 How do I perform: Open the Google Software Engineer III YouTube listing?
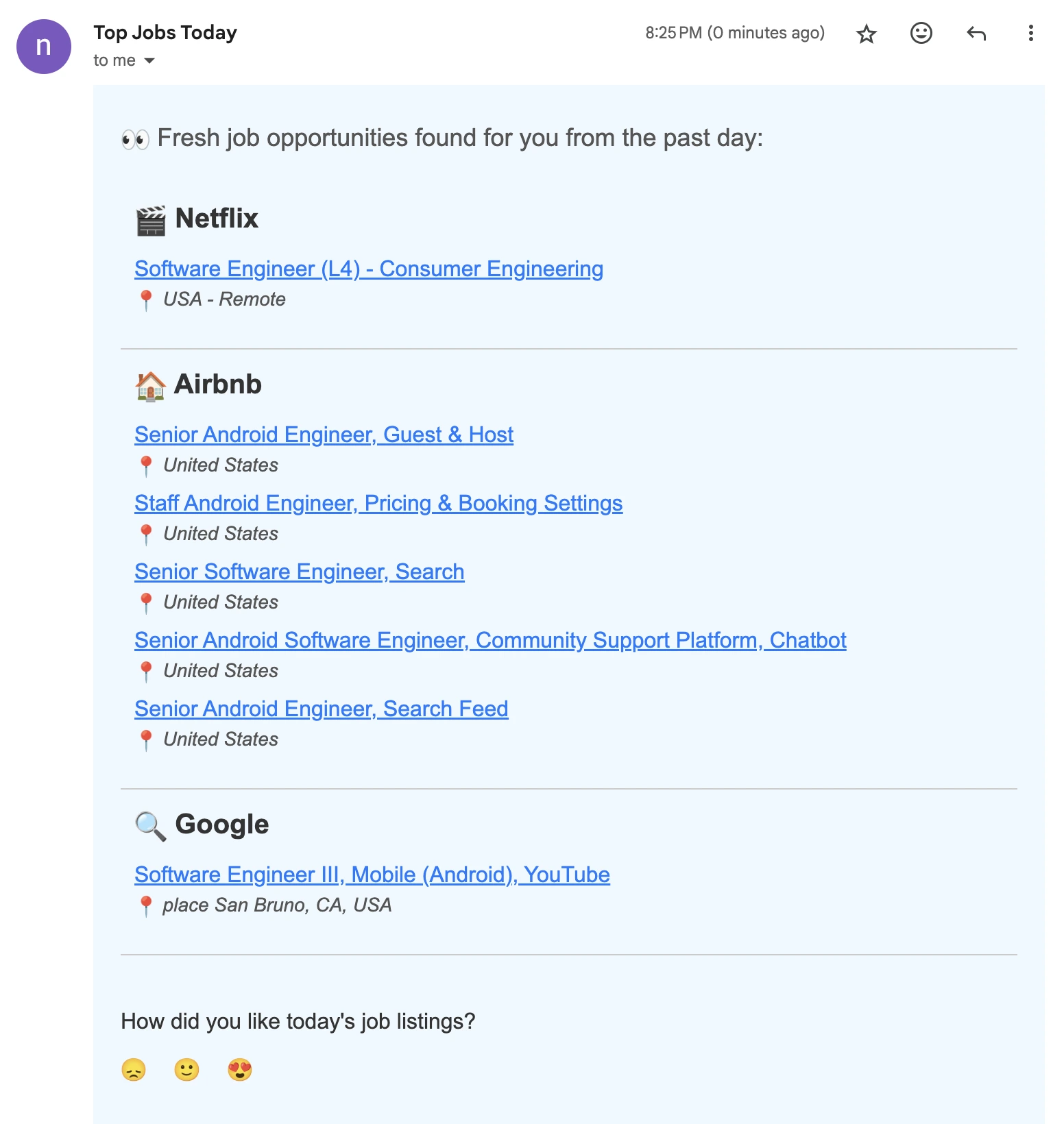click(372, 875)
